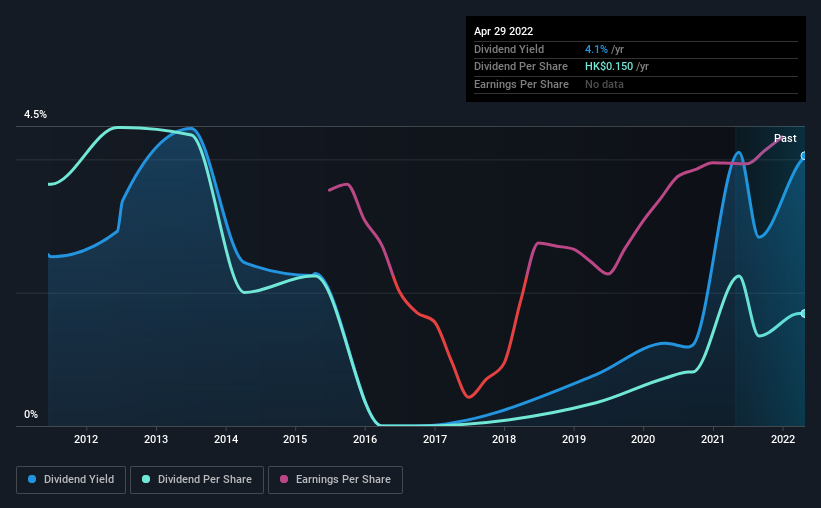Click the tooltip Dividend Yield row label
This screenshot has height=508, width=821.
(x=509, y=49)
